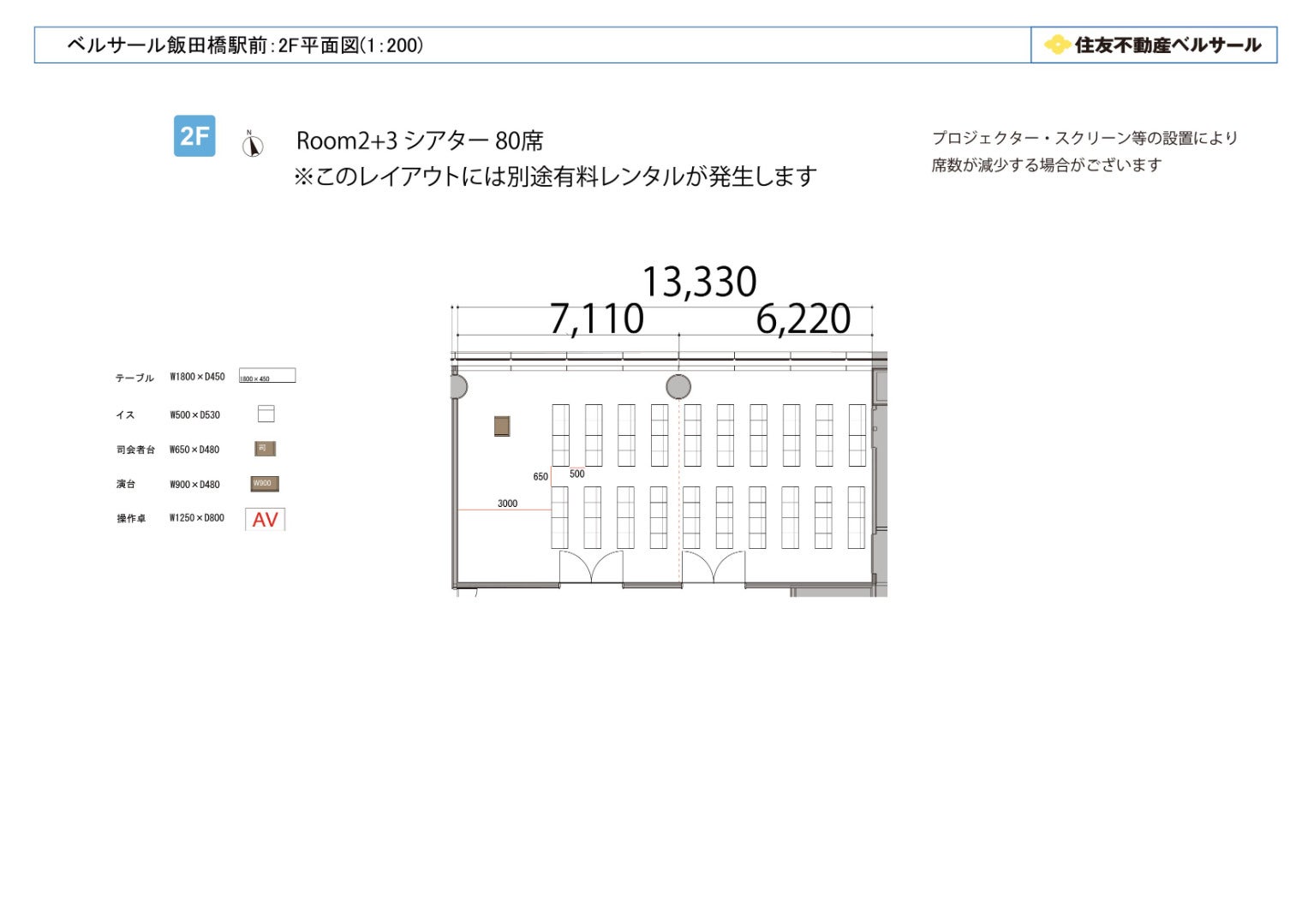1308x924 pixels.
Task: Select the table legend symbol 1800×450
Action: coord(267,376)
